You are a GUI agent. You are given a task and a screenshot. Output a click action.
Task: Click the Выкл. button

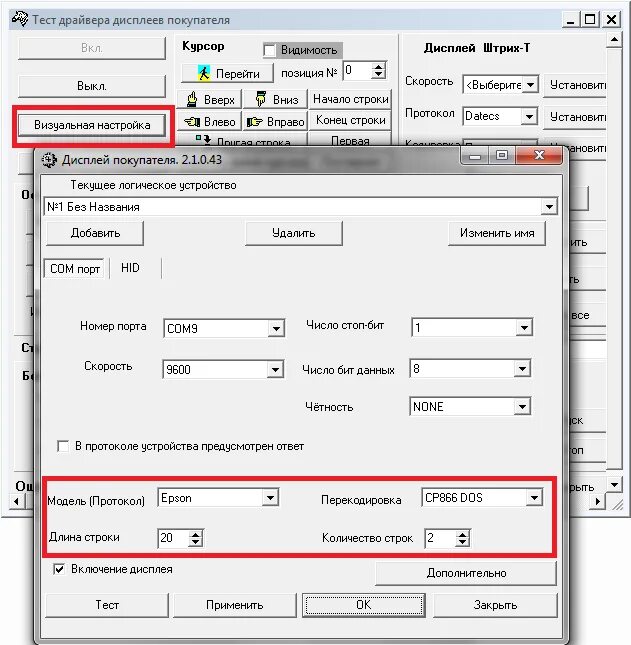[x=92, y=86]
